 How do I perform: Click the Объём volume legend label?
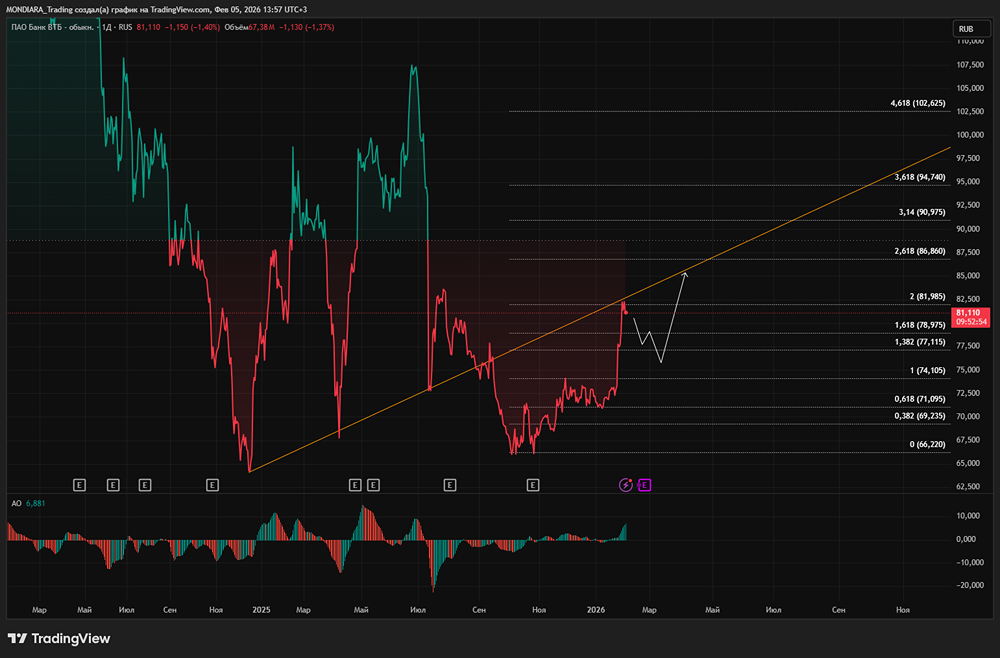[x=236, y=27]
